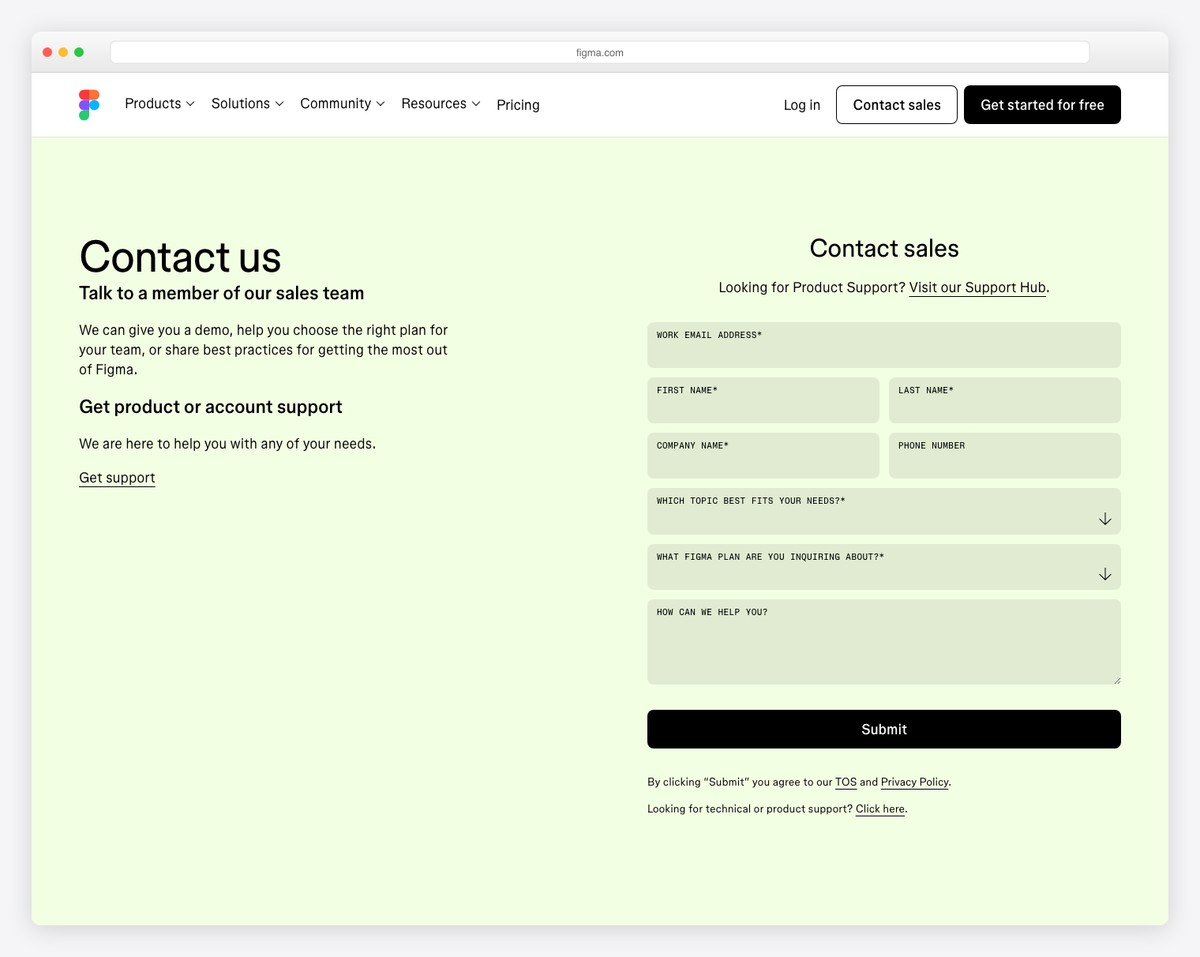The height and width of the screenshot is (957, 1200).
Task: Click the browser address bar showing figma.com
Action: point(599,51)
